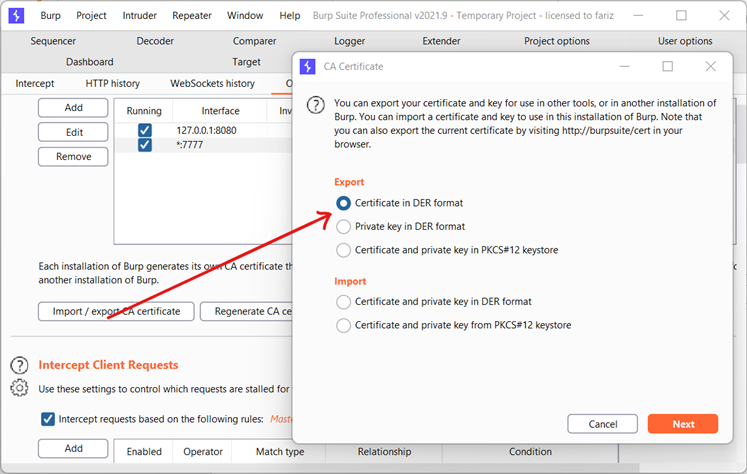Maximize the Burp Suite main window

tap(681, 16)
